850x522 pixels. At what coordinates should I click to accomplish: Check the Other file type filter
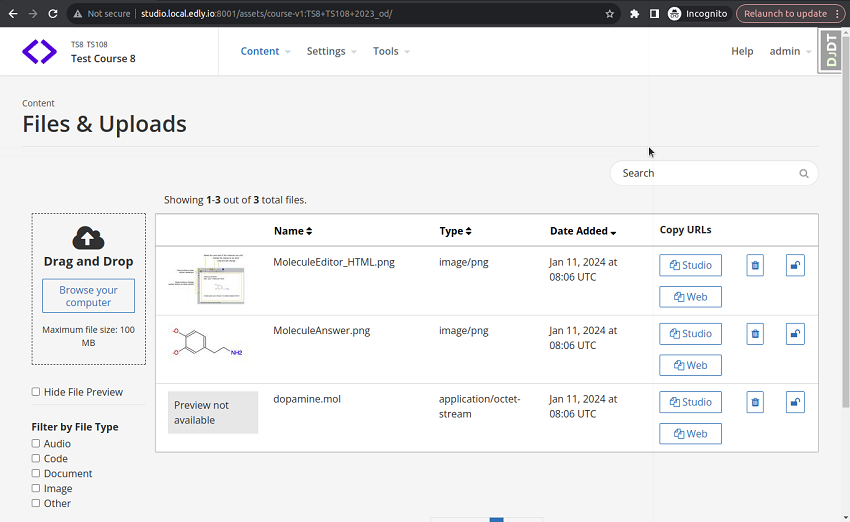coord(36,503)
